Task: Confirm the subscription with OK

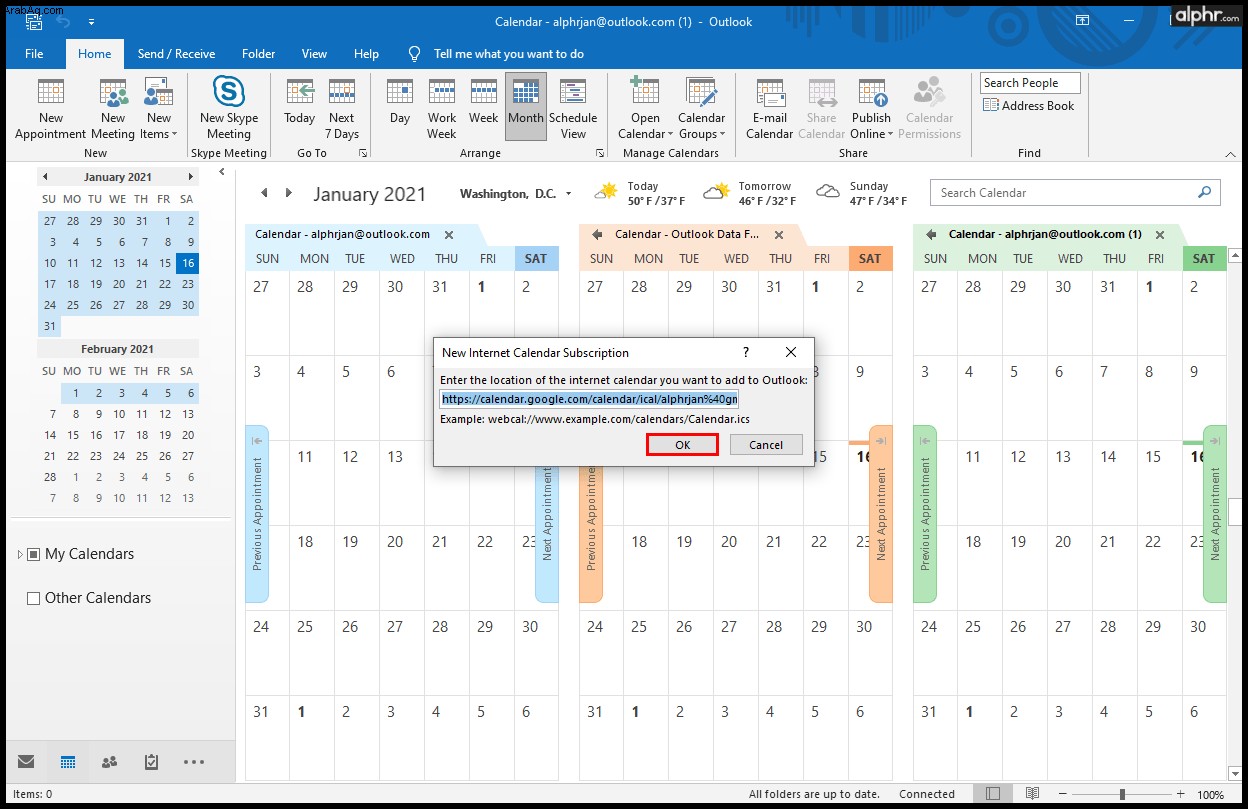Action: pos(682,445)
